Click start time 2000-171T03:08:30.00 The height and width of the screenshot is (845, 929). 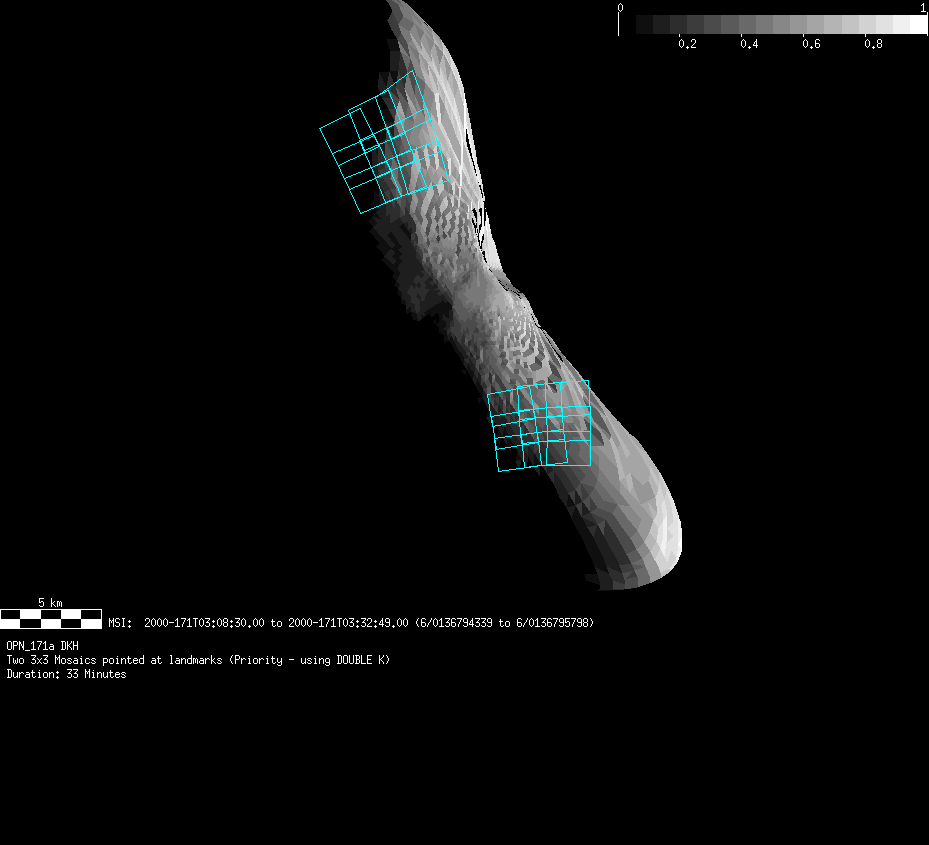coord(204,623)
